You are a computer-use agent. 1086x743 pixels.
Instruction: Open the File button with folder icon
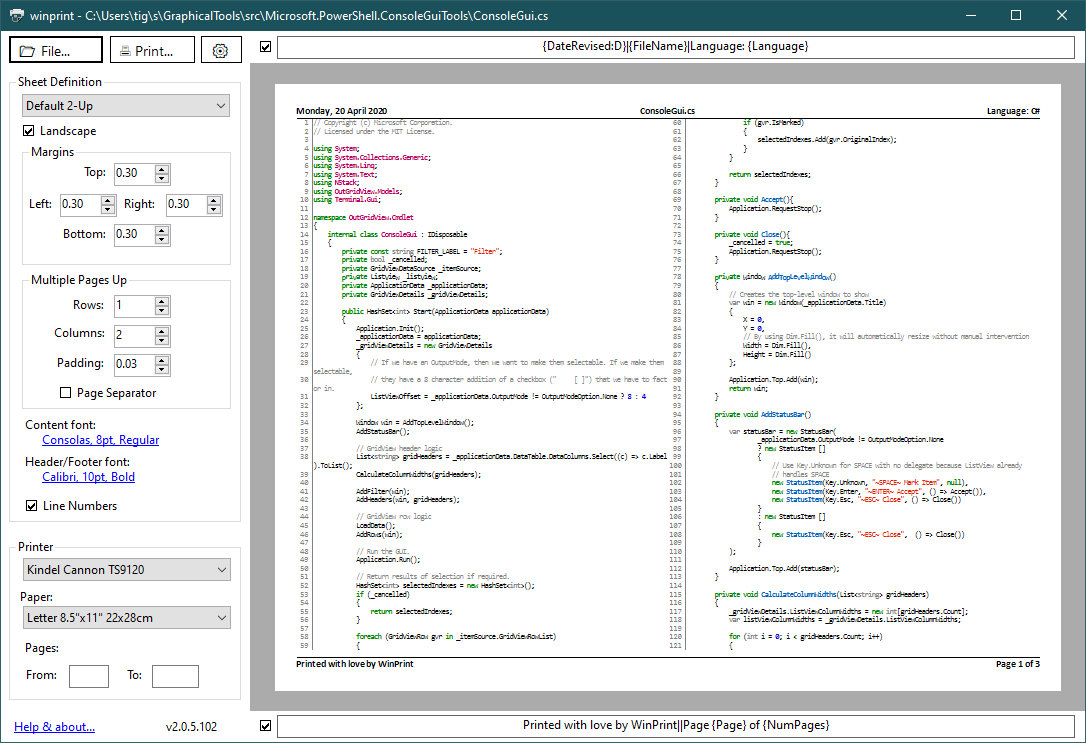point(56,50)
